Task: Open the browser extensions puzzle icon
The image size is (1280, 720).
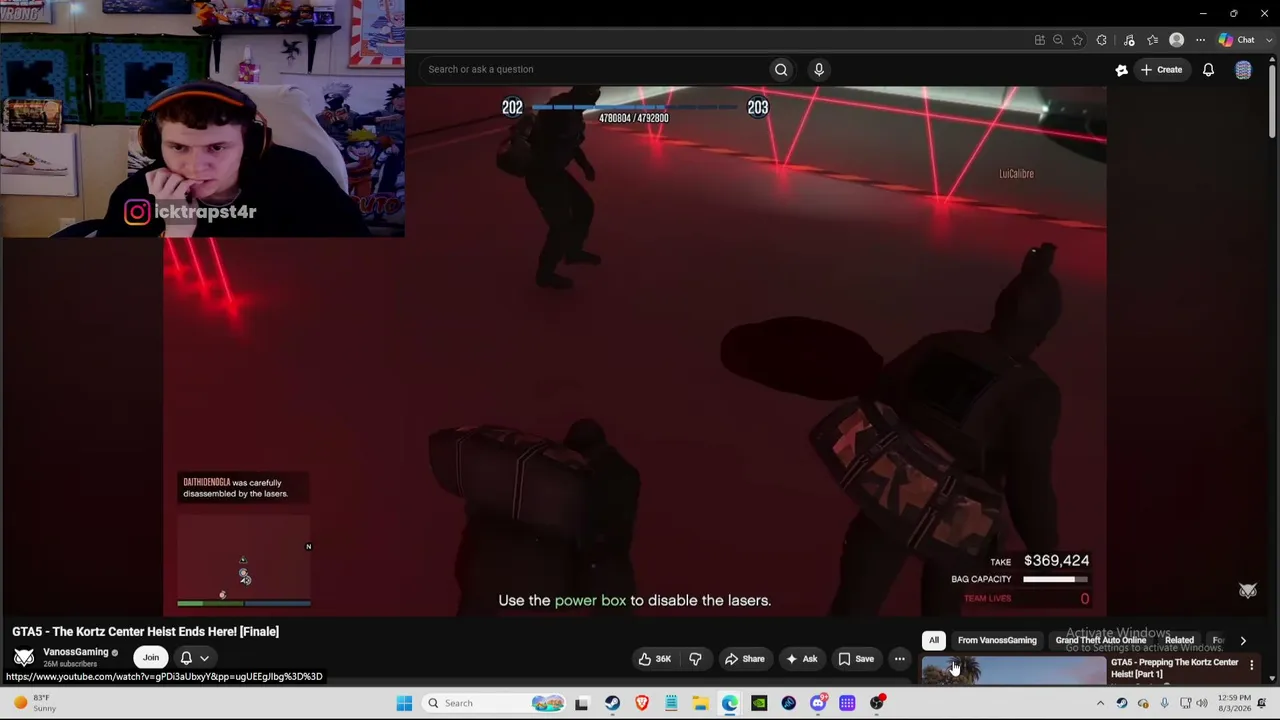Action: (1102, 40)
